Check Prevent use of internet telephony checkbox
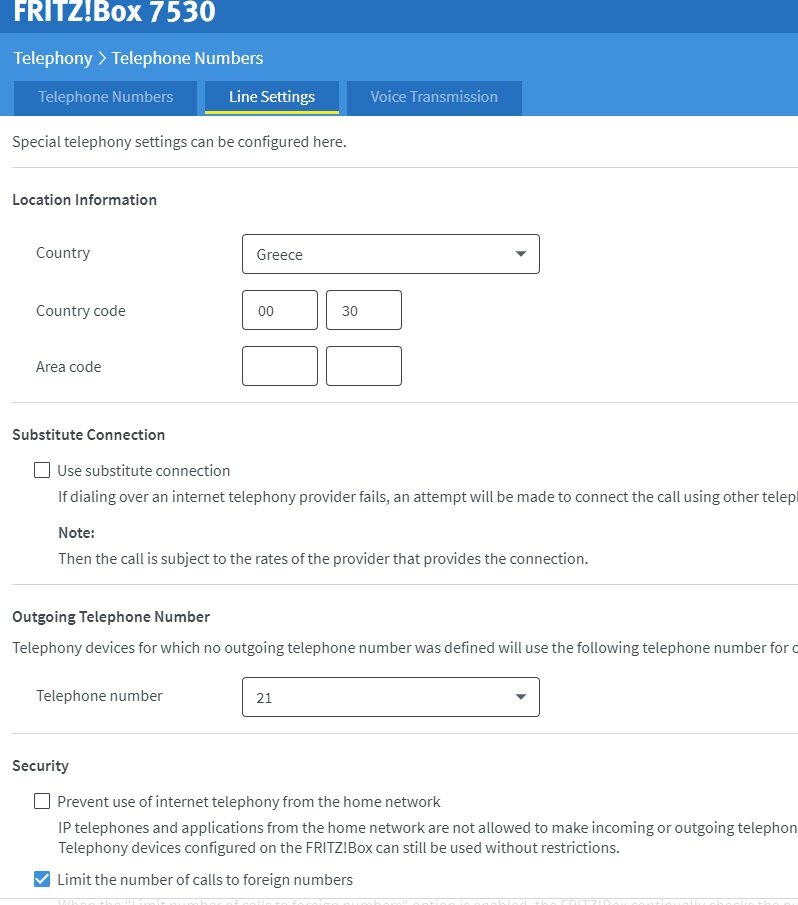798x905 pixels. [42, 801]
